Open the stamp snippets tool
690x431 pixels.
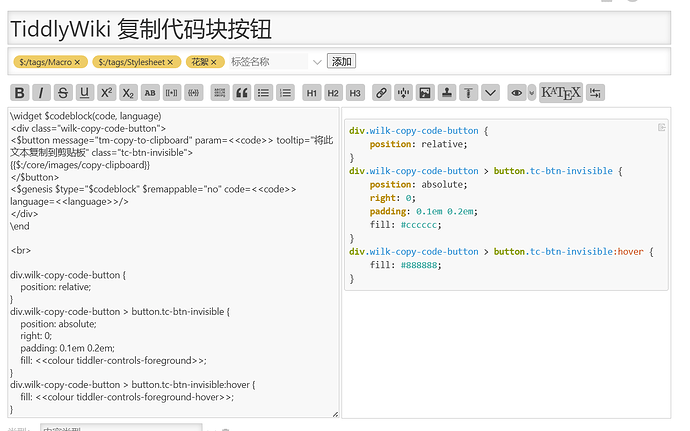pyautogui.click(x=447, y=93)
